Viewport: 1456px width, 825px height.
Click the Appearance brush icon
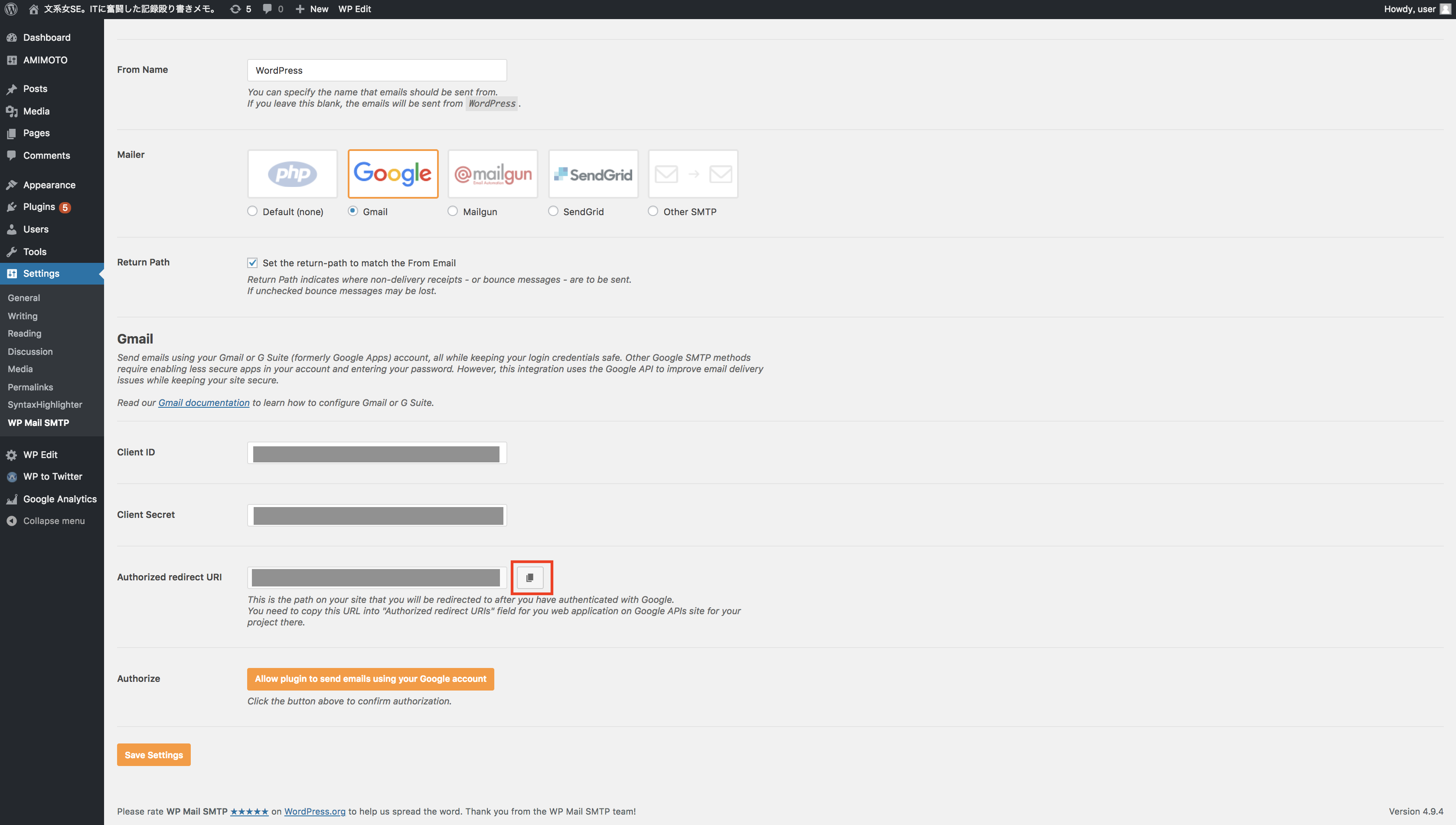click(11, 185)
